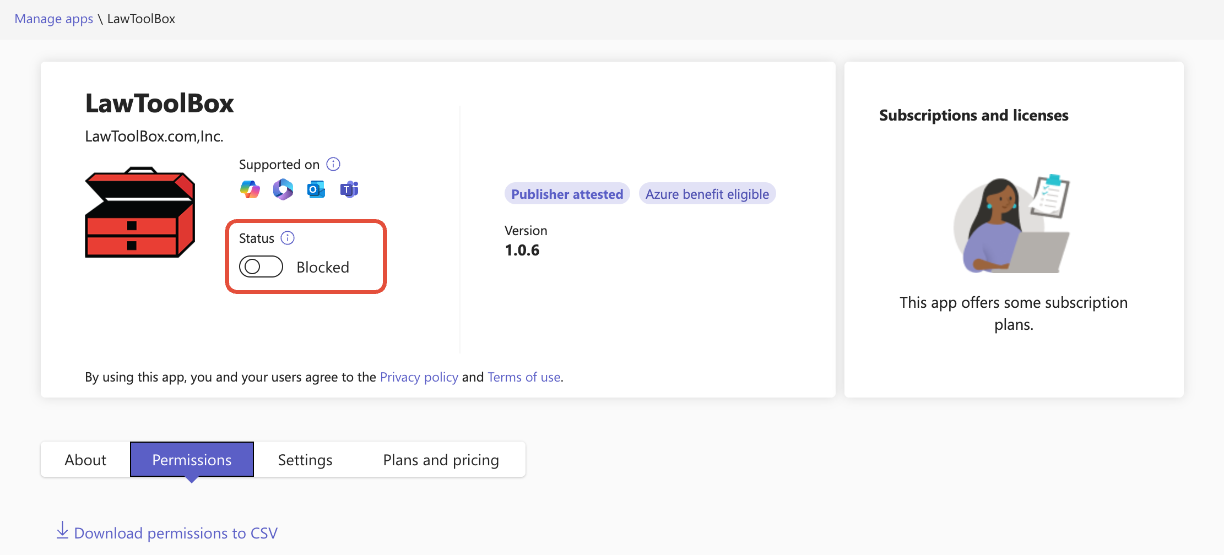Viewport: 1224px width, 555px height.
Task: Open the Settings tab
Action: pos(305,460)
